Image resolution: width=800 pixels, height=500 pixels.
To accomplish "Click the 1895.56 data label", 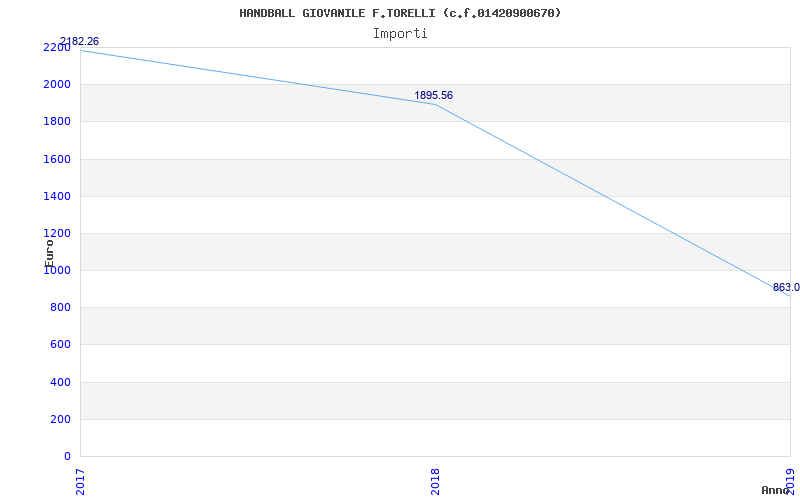I will click(433, 95).
